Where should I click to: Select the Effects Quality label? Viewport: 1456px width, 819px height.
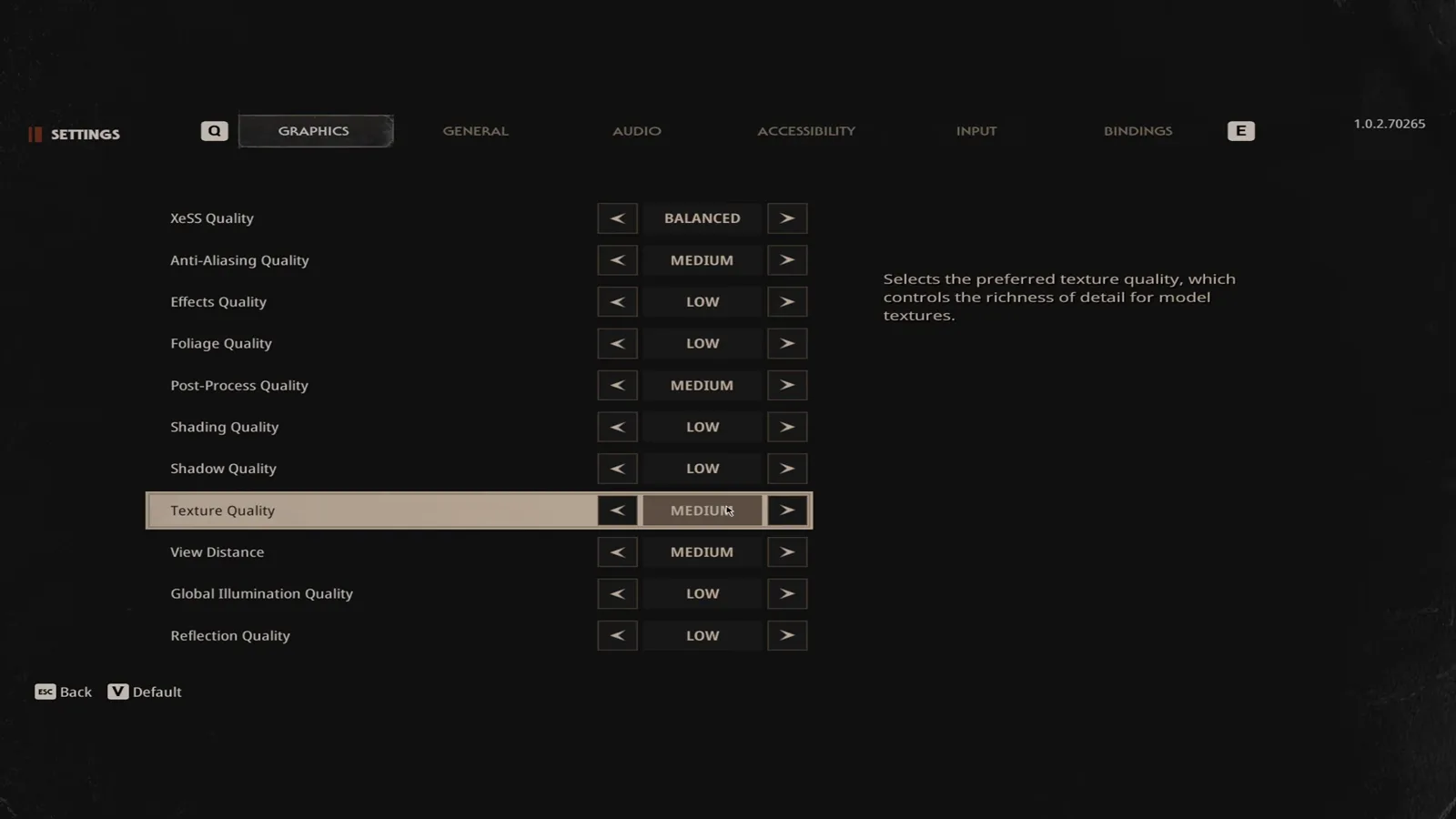coord(218,302)
